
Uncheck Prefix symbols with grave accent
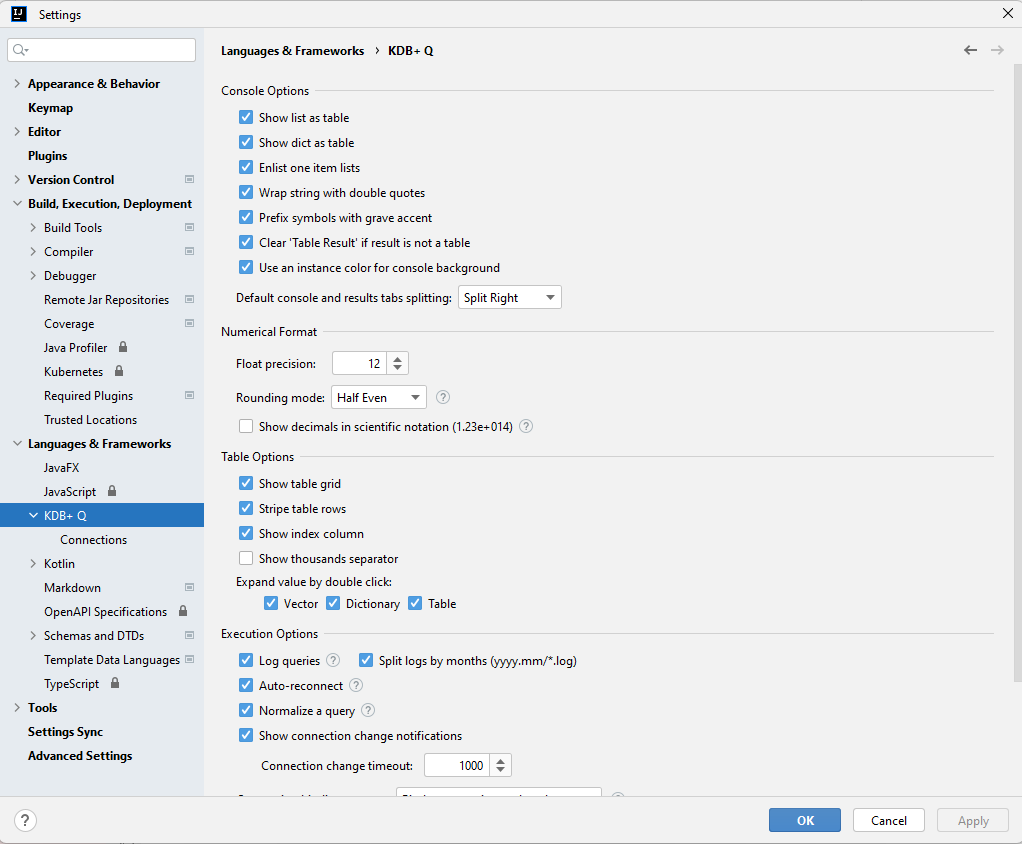pyautogui.click(x=246, y=217)
